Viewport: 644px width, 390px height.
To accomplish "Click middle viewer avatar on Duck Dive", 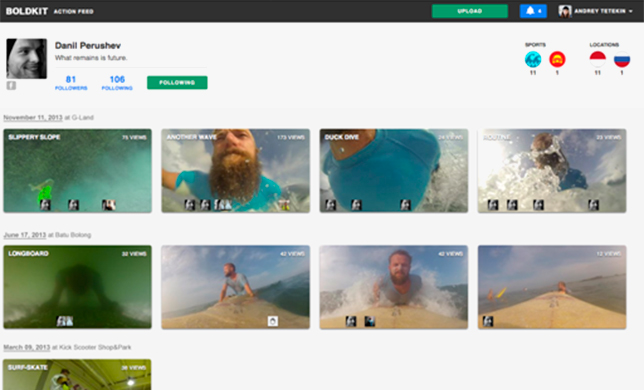I will coord(356,204).
